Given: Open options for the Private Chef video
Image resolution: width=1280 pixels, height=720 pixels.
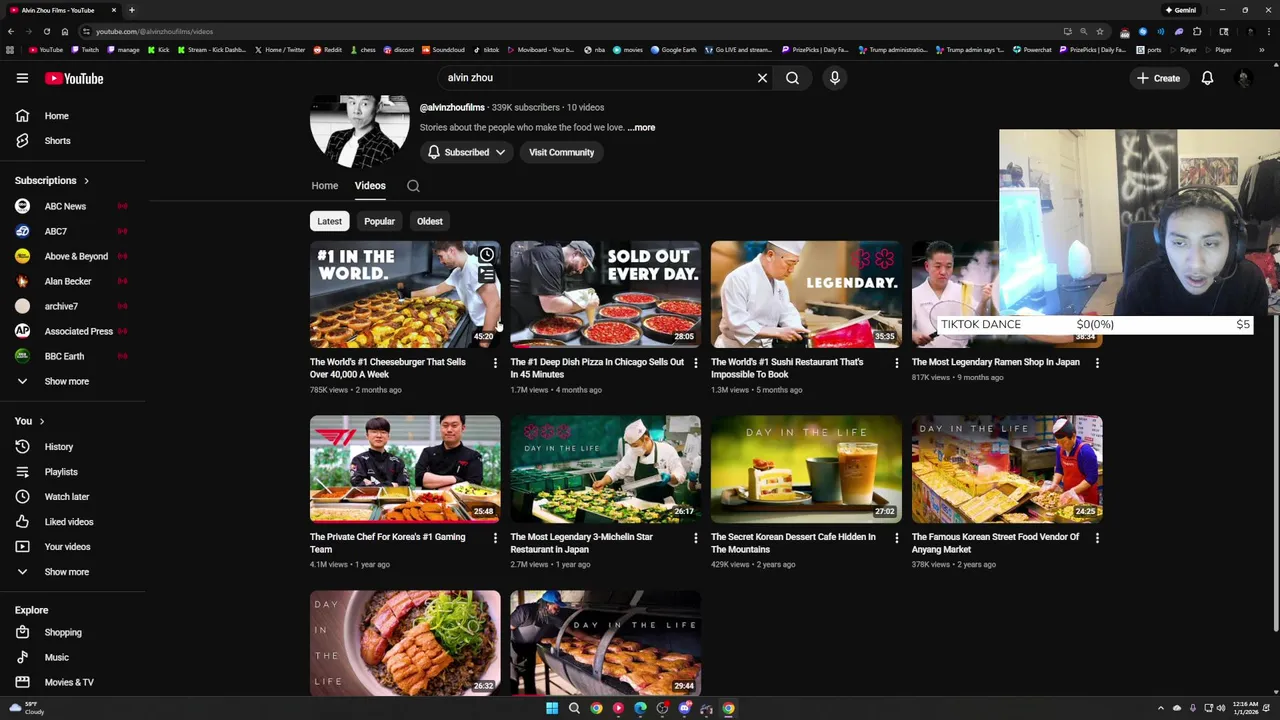Looking at the screenshot, I should point(495,538).
